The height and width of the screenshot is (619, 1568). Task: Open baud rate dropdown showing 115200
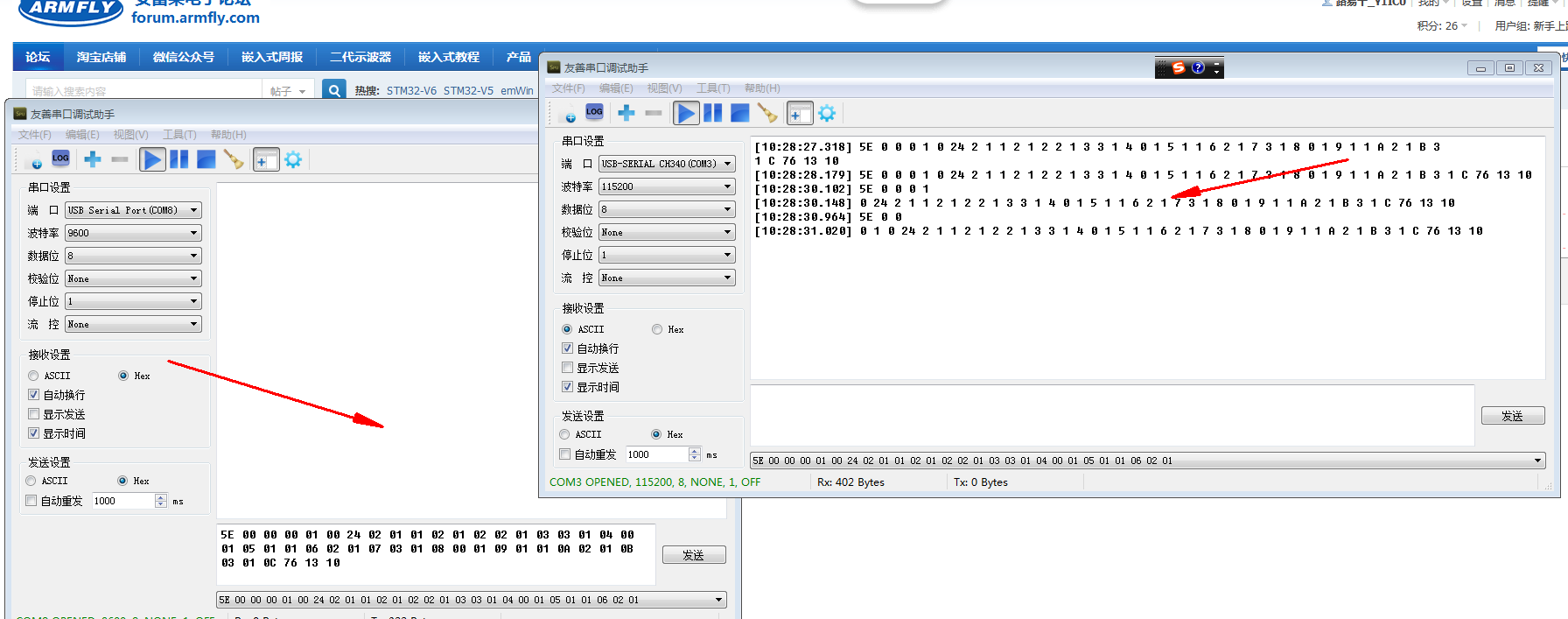(667, 186)
